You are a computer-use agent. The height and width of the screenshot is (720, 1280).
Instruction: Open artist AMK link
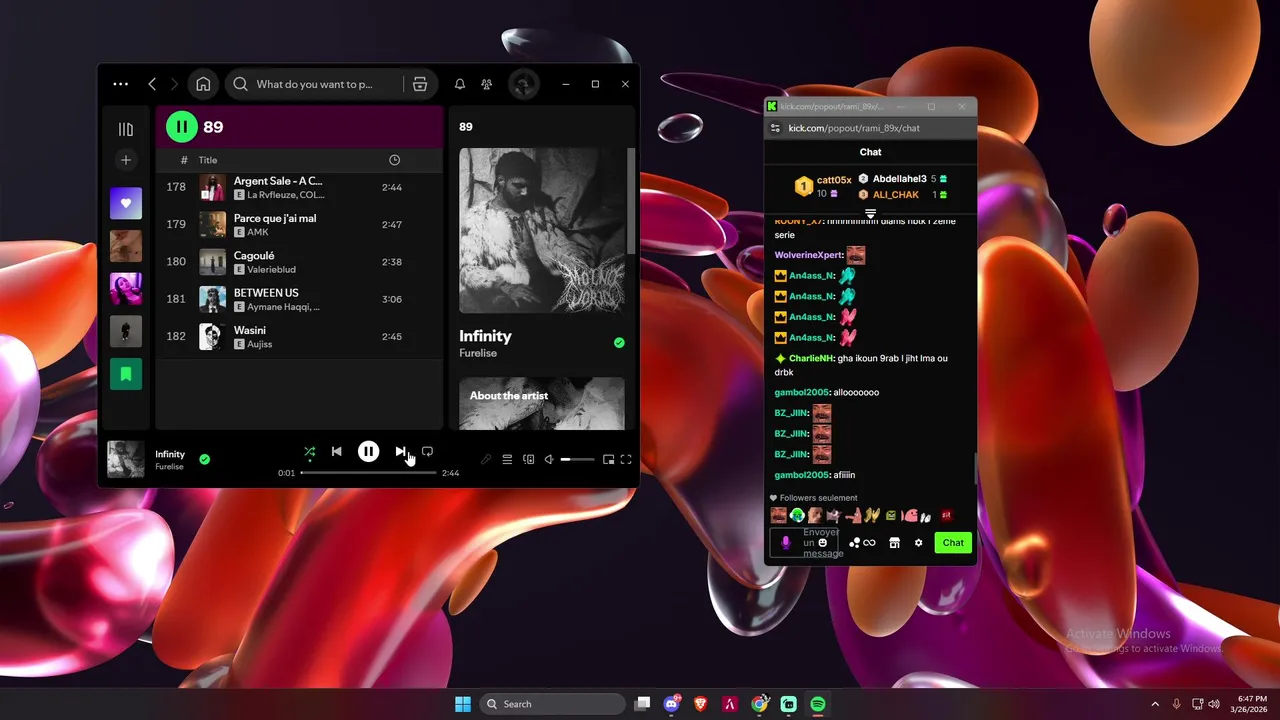click(x=258, y=232)
